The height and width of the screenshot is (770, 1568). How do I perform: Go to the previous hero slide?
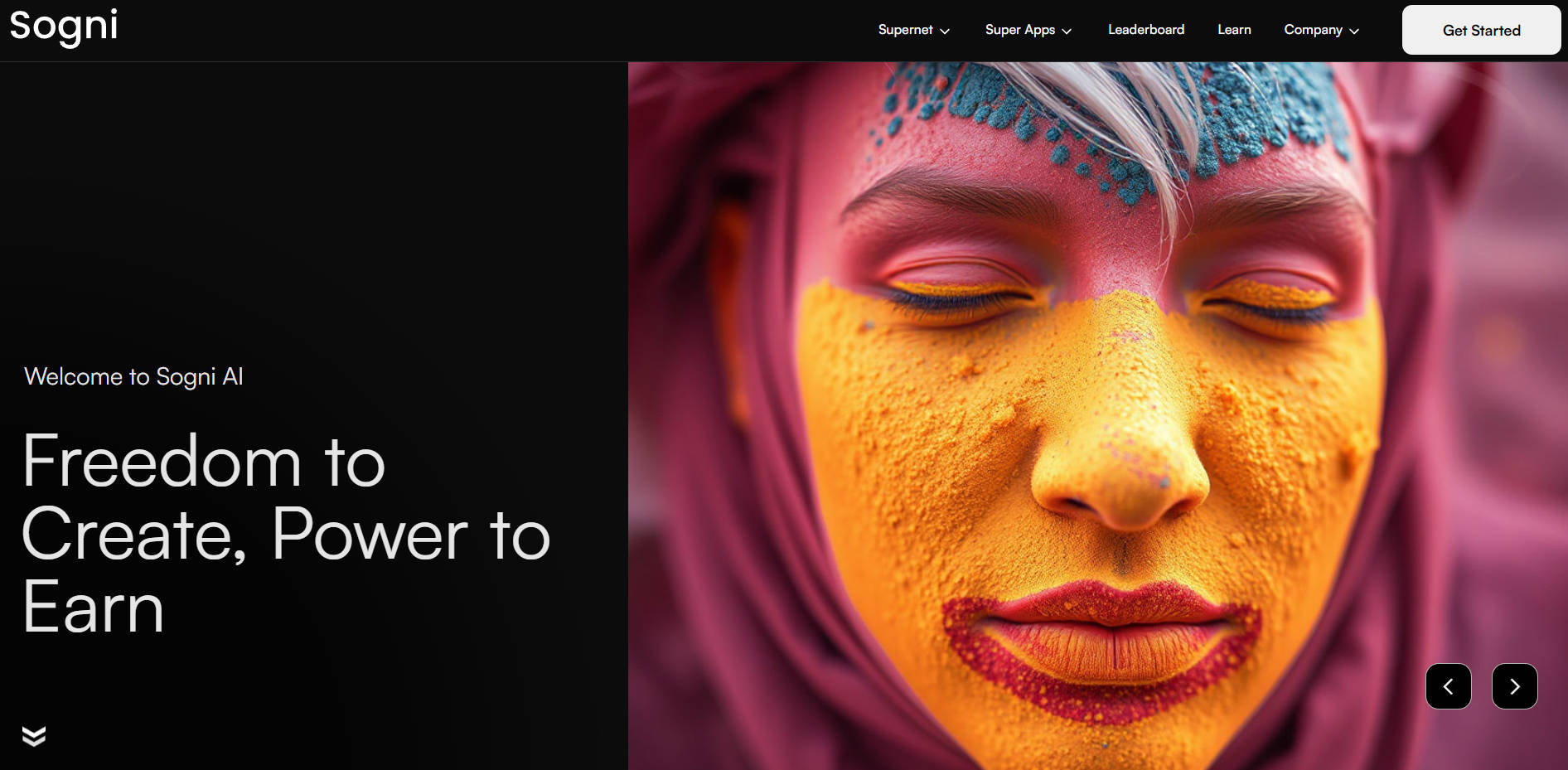1448,686
